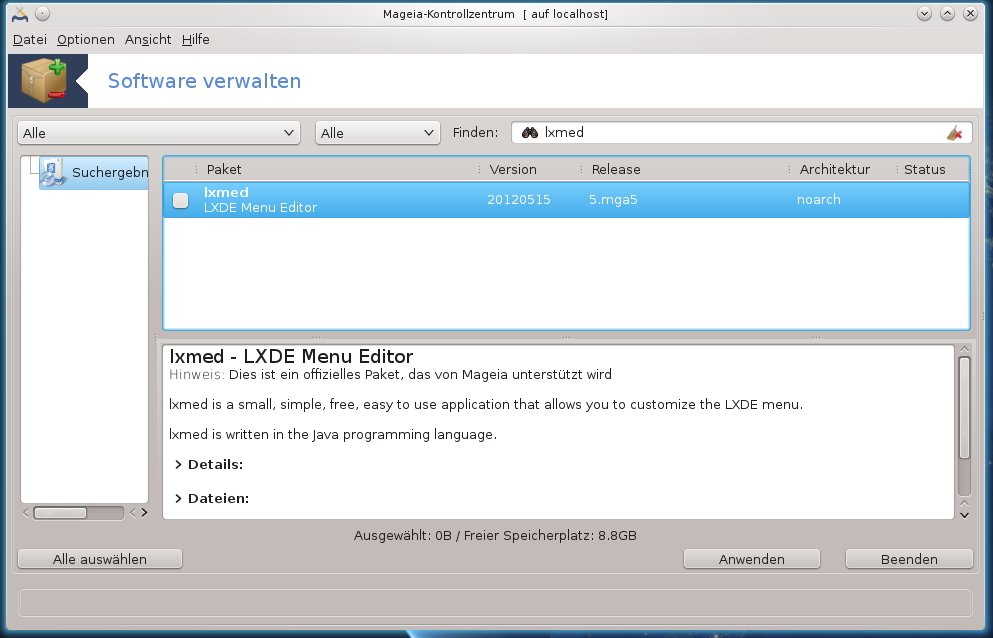This screenshot has width=993, height=638.
Task: Sort by the Paket column header
Action: pos(336,169)
